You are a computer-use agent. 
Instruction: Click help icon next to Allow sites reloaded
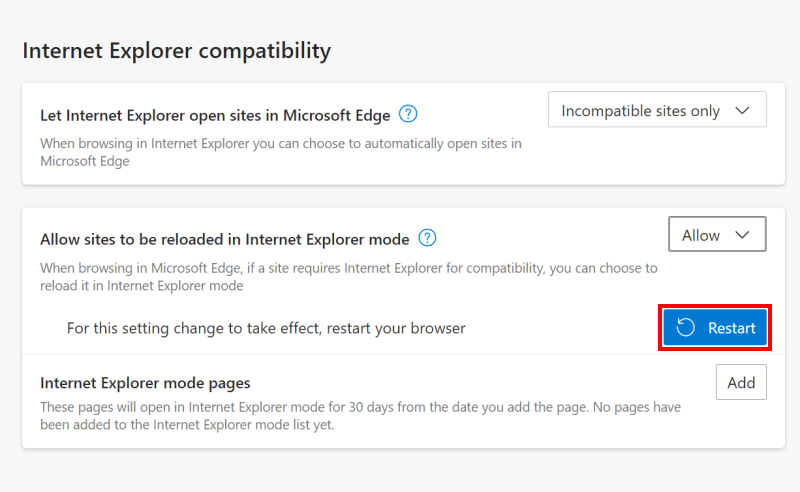click(x=427, y=238)
